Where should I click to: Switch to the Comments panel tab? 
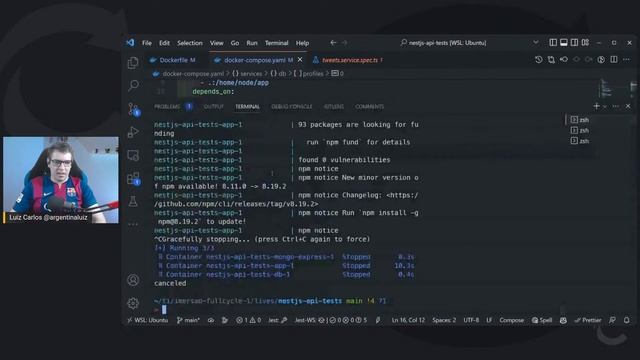369,107
